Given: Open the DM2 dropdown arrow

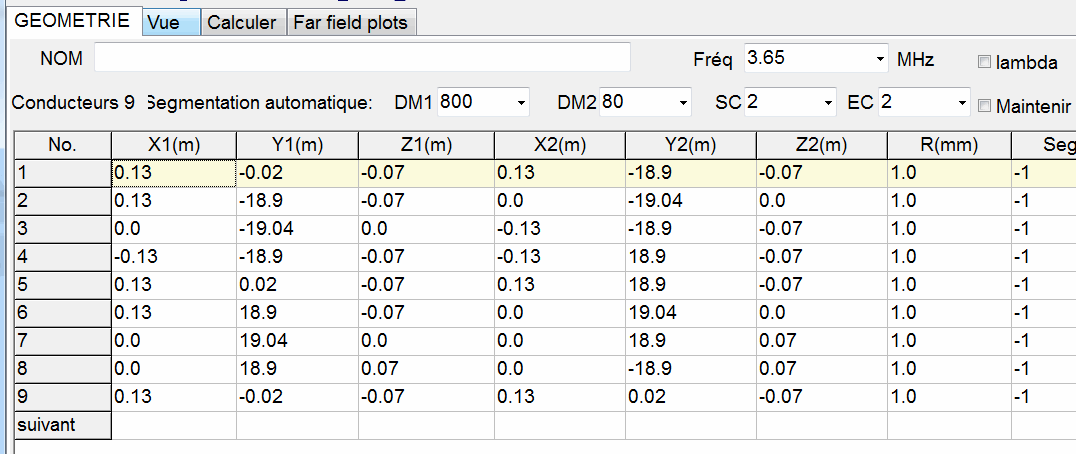Looking at the screenshot, I should coord(683,103).
